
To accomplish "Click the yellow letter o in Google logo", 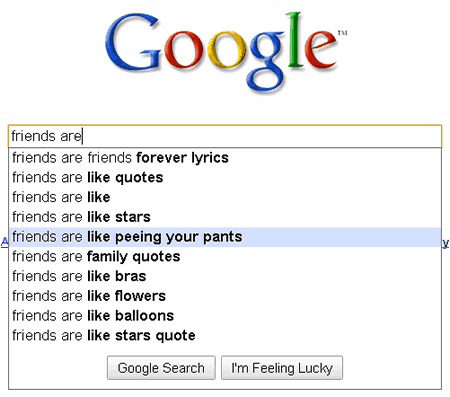I will 226,49.
